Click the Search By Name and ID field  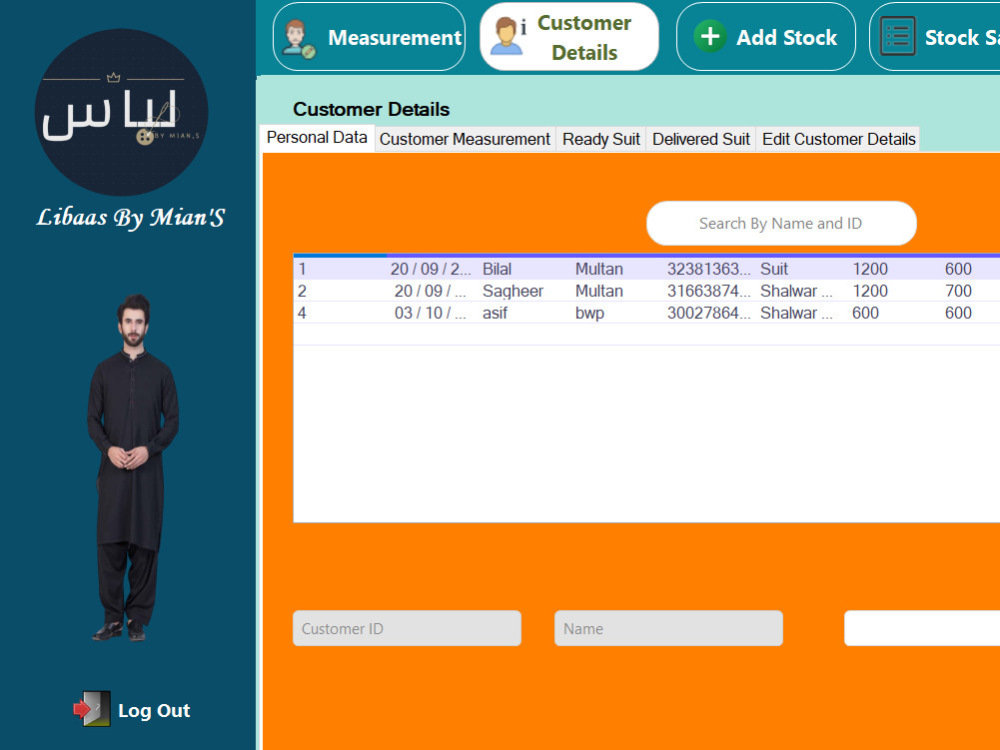tap(781, 223)
